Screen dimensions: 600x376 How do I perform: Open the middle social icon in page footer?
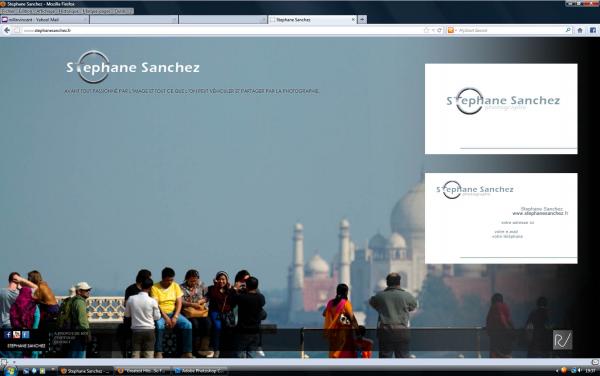click(16, 335)
